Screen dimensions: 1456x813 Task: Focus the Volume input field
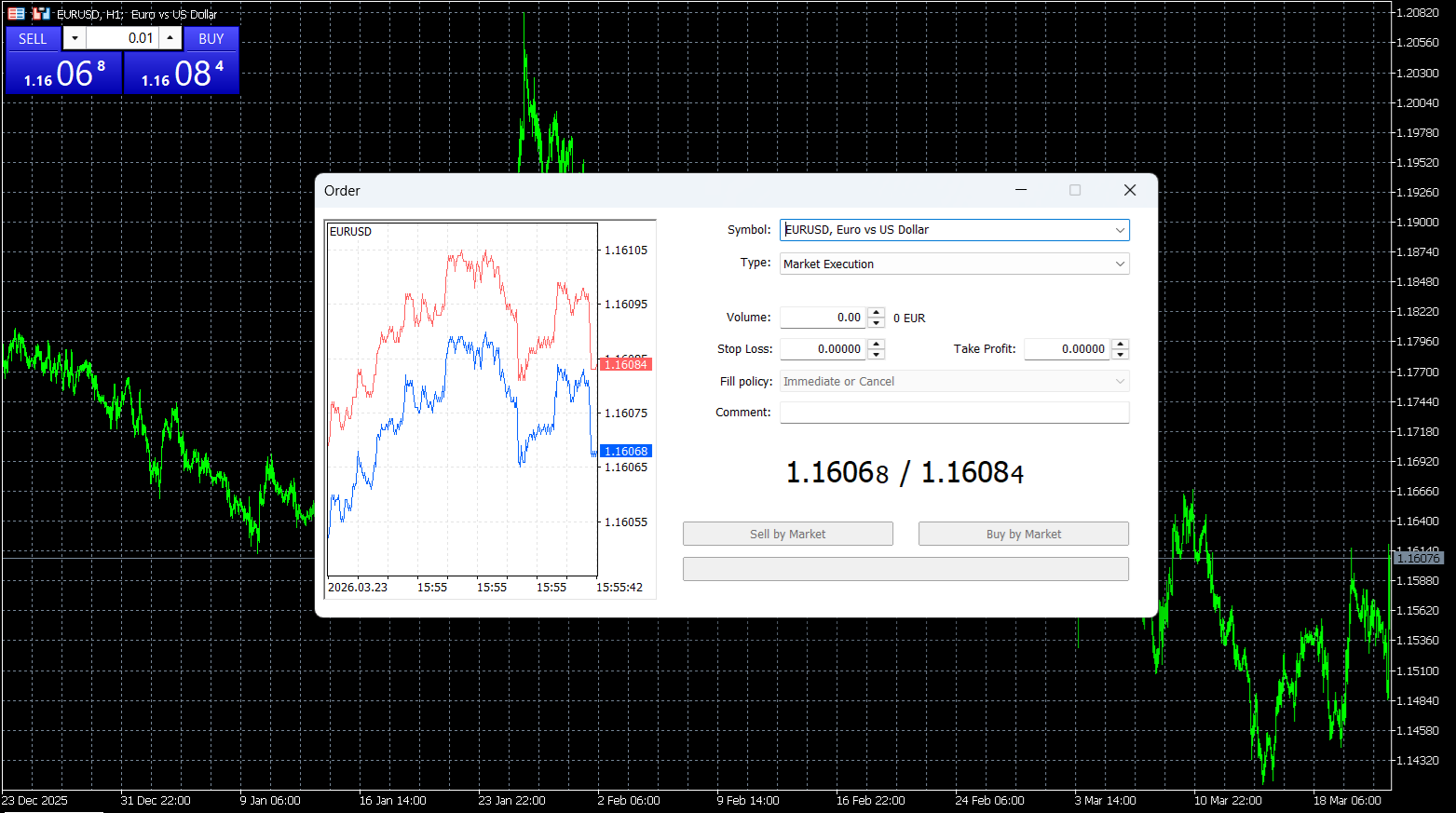tap(823, 318)
